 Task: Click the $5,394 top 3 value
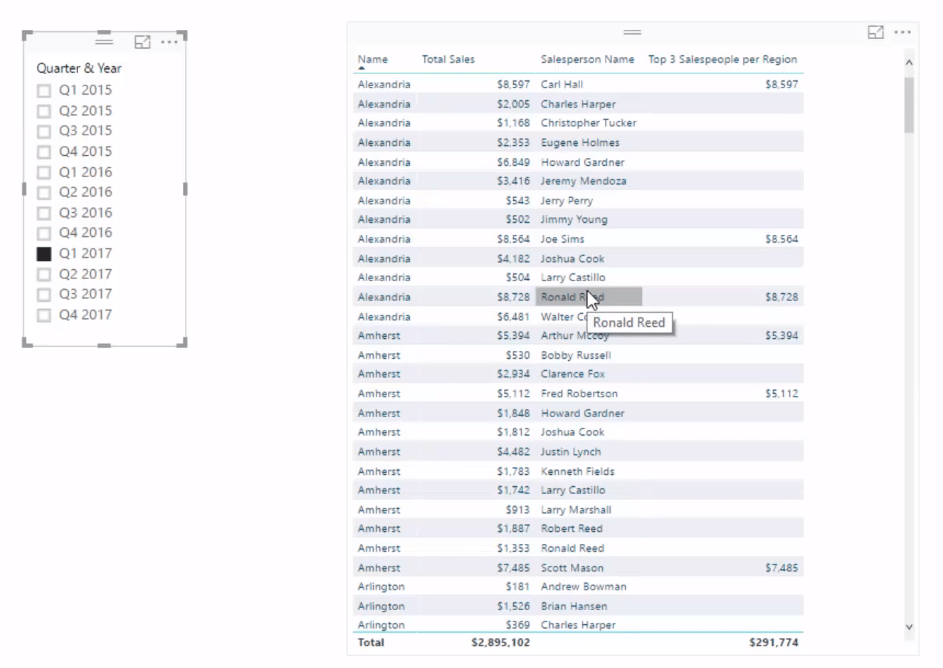pyautogui.click(x=781, y=336)
